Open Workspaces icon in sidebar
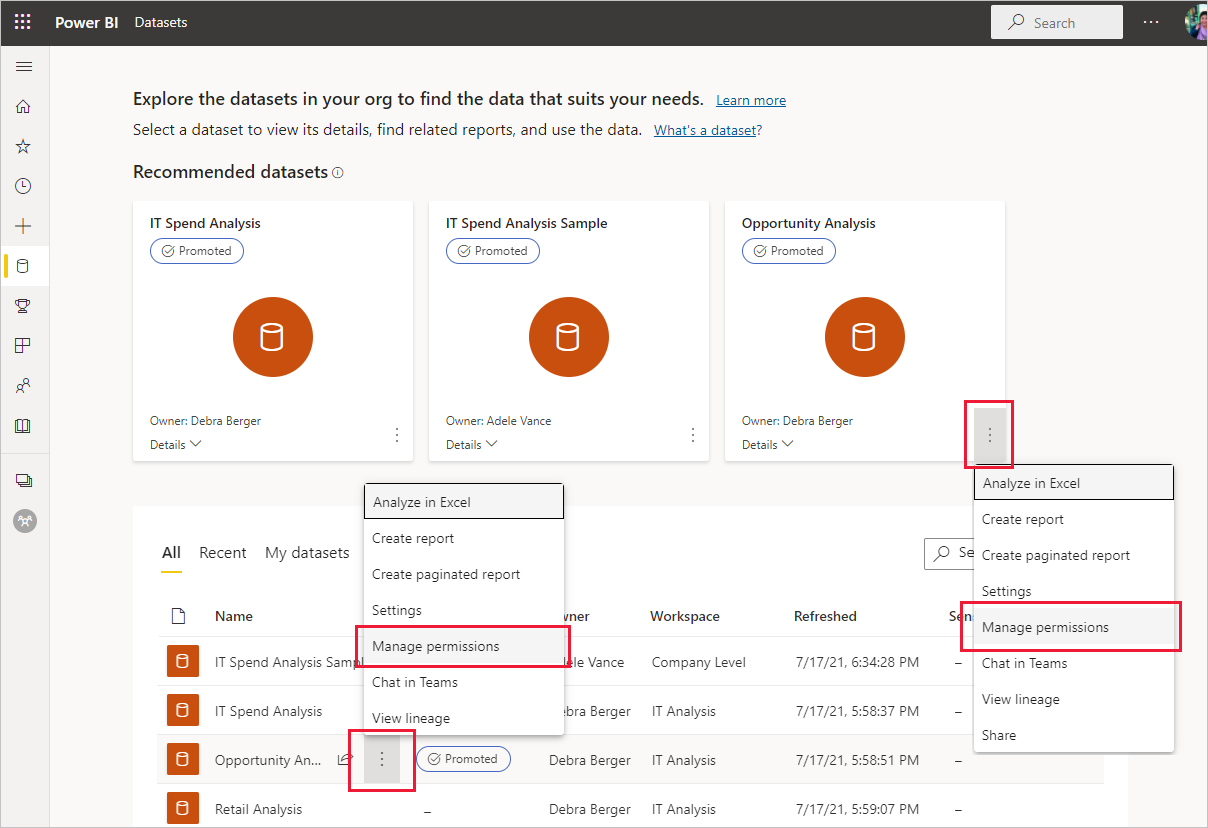This screenshot has width=1208, height=828. tap(24, 481)
